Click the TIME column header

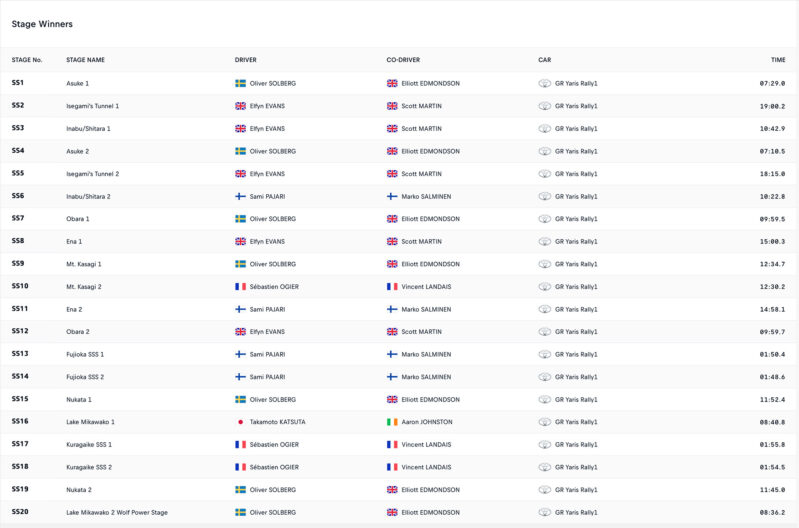click(x=778, y=60)
